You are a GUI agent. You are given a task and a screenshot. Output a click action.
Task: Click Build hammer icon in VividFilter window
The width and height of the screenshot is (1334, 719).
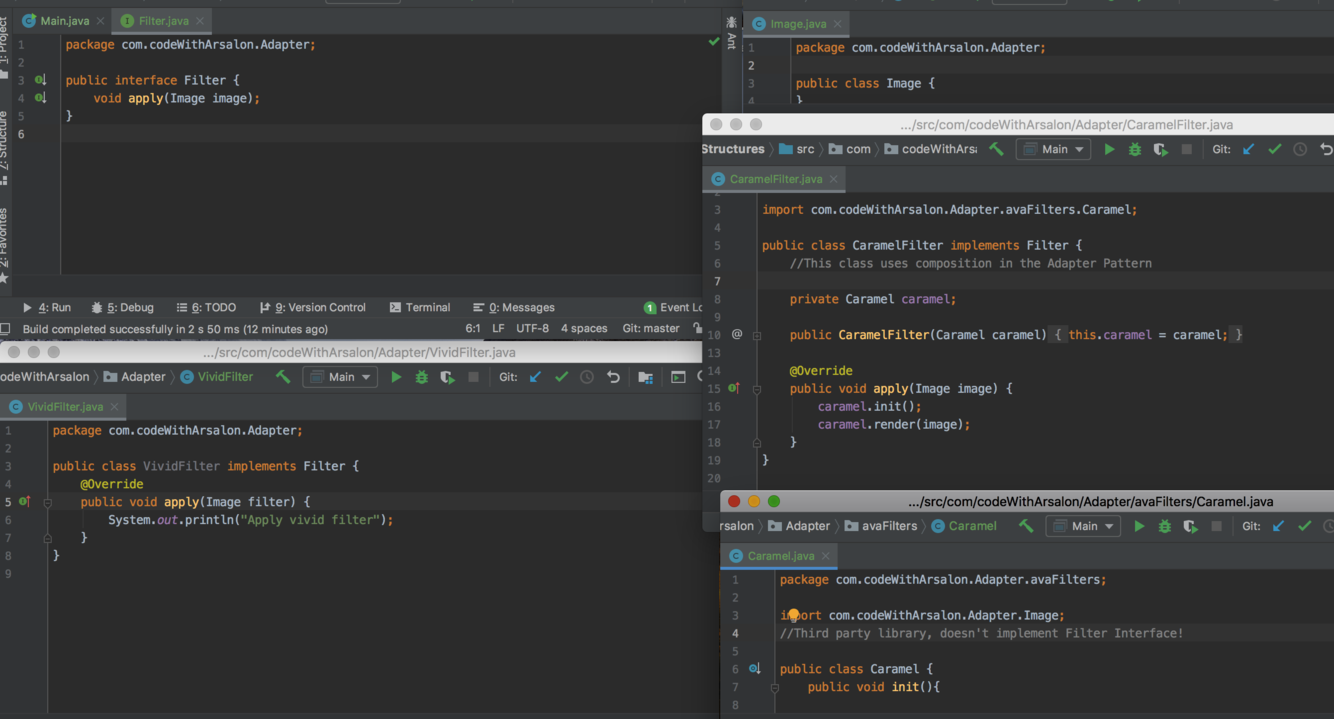(283, 377)
